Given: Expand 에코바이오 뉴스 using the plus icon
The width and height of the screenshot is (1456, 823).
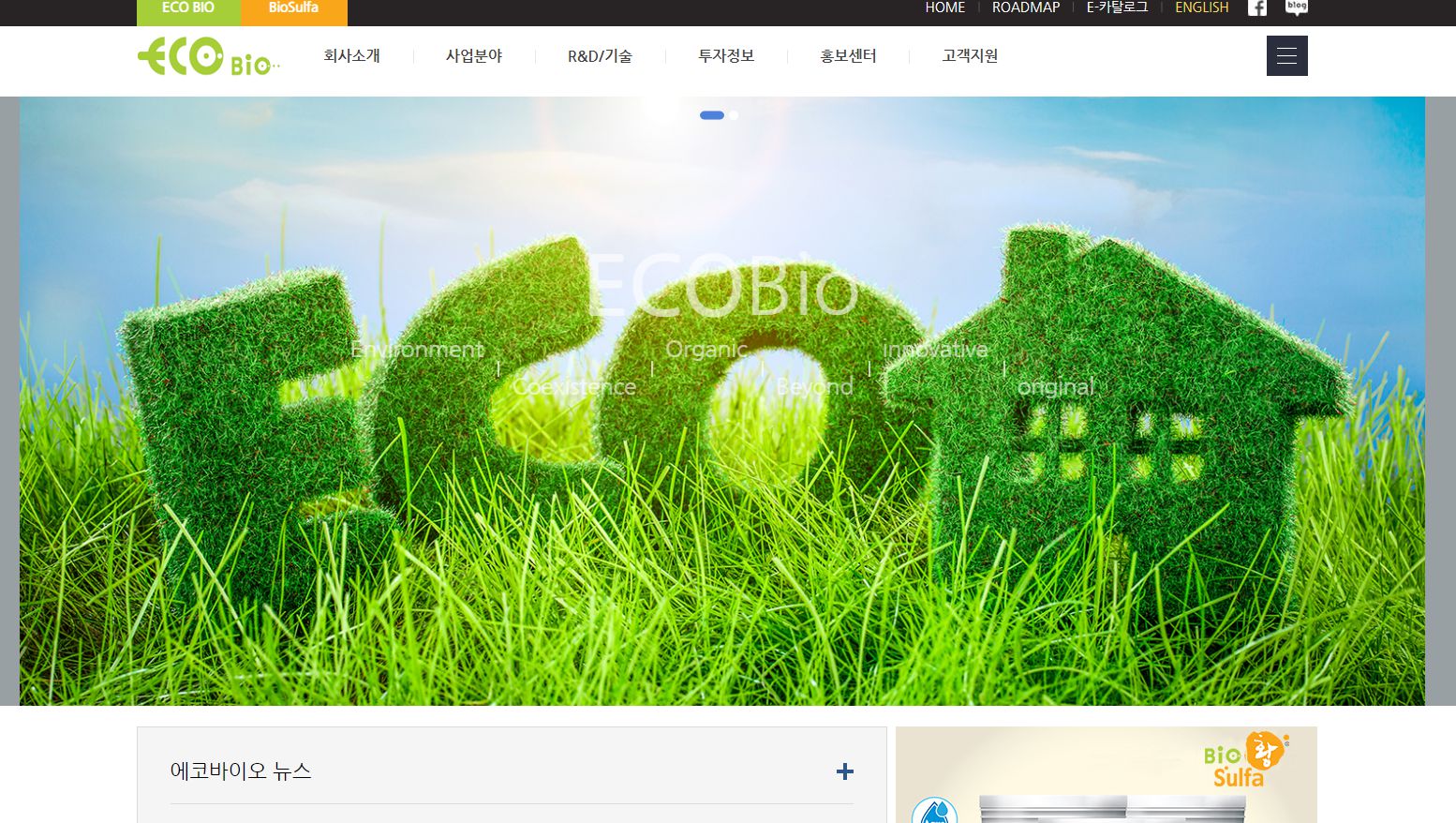Looking at the screenshot, I should coord(845,771).
